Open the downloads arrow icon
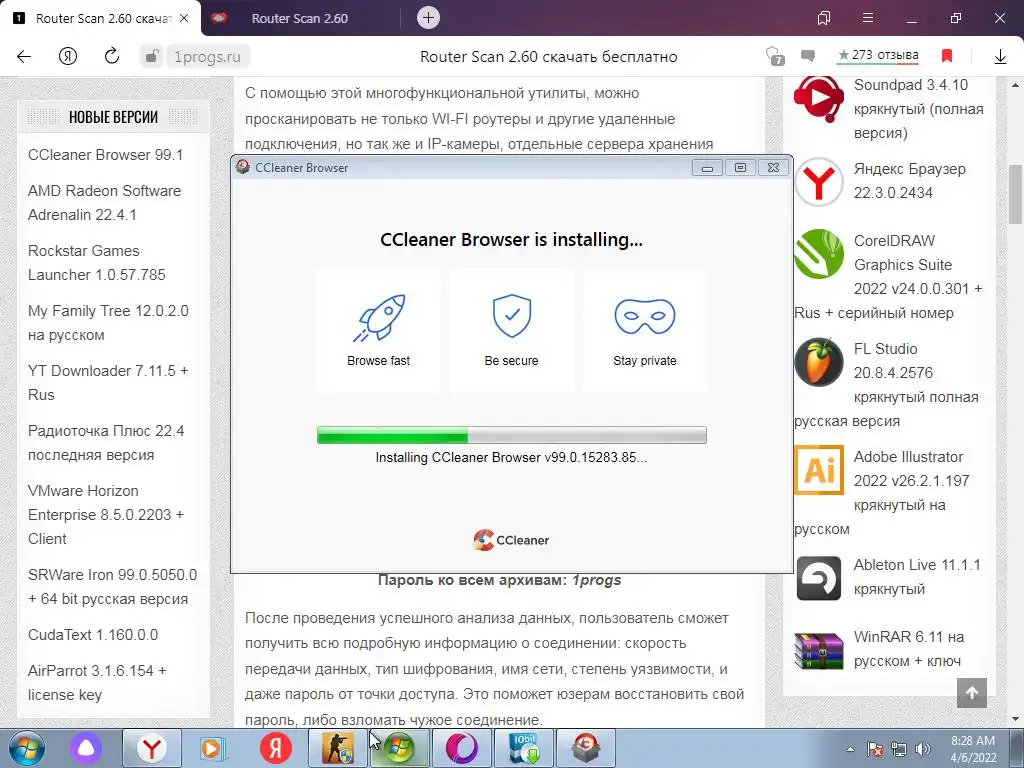The image size is (1024, 768). click(1000, 57)
